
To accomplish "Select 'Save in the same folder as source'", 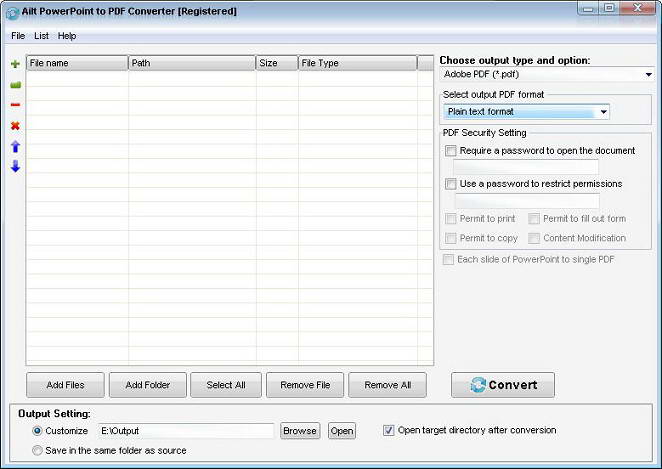I will (x=38, y=450).
